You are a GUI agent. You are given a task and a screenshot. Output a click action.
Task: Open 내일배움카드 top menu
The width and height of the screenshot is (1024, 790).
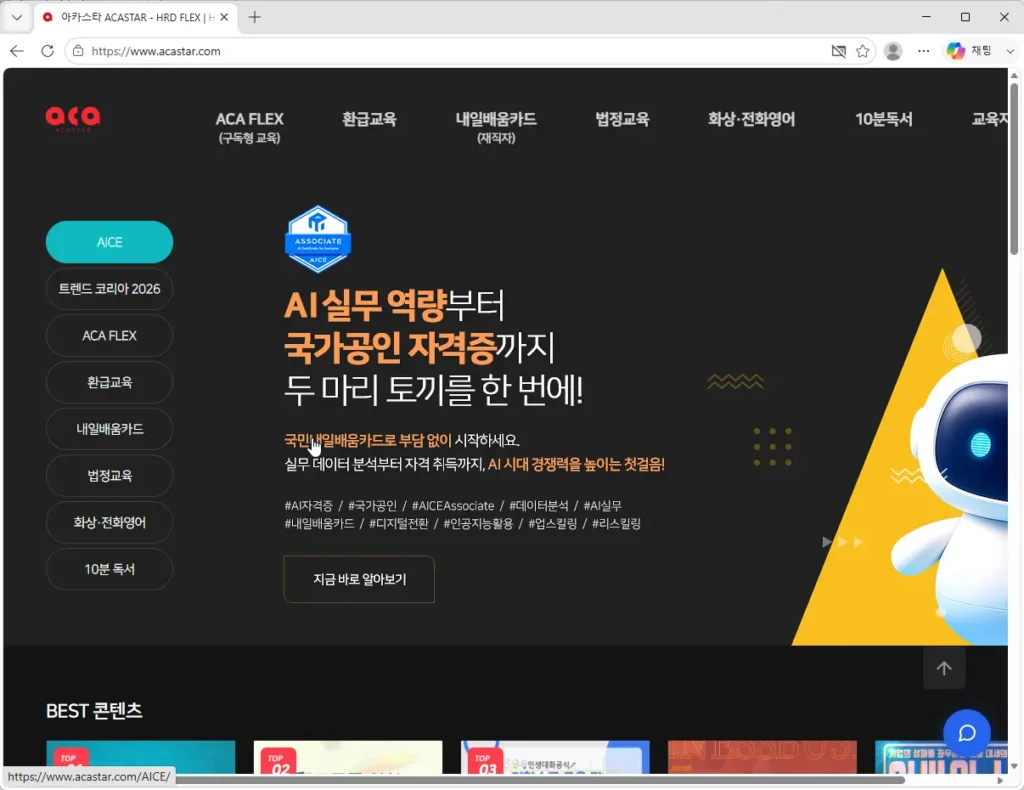pos(496,127)
